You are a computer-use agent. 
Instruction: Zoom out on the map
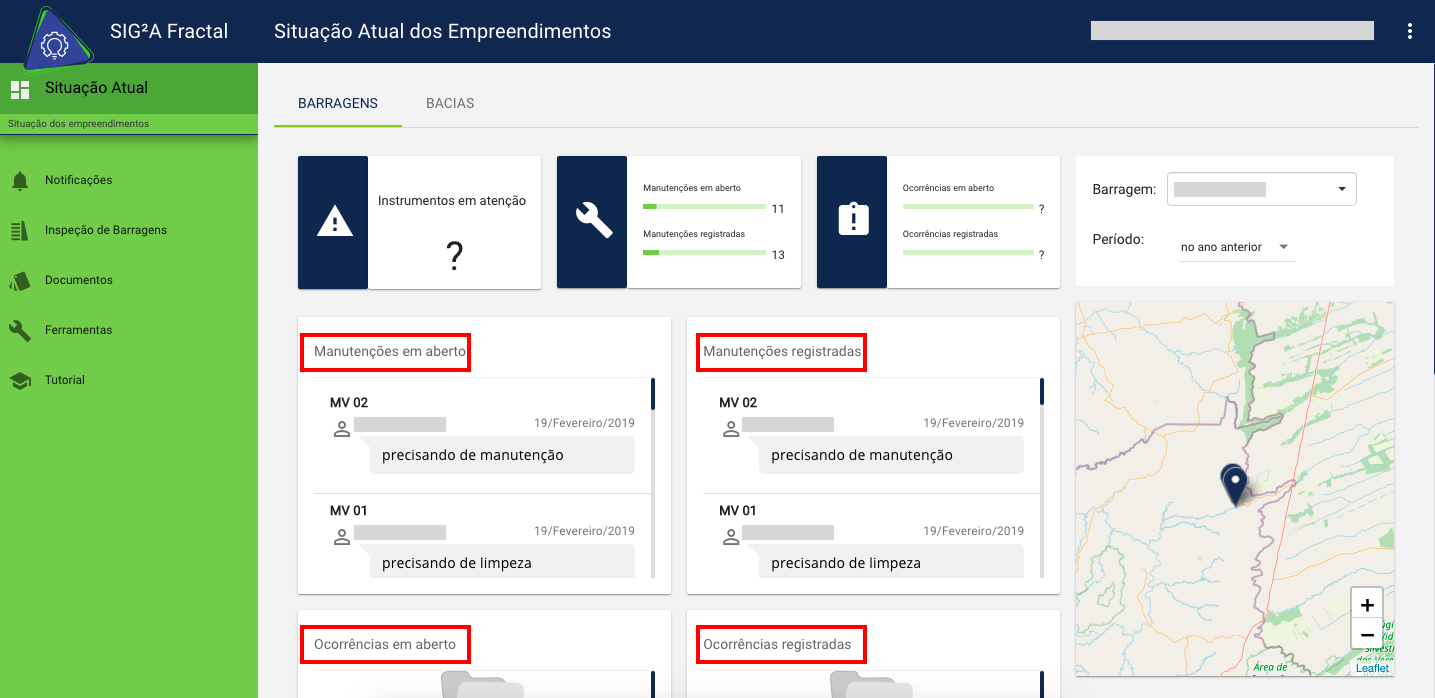[x=1367, y=634]
